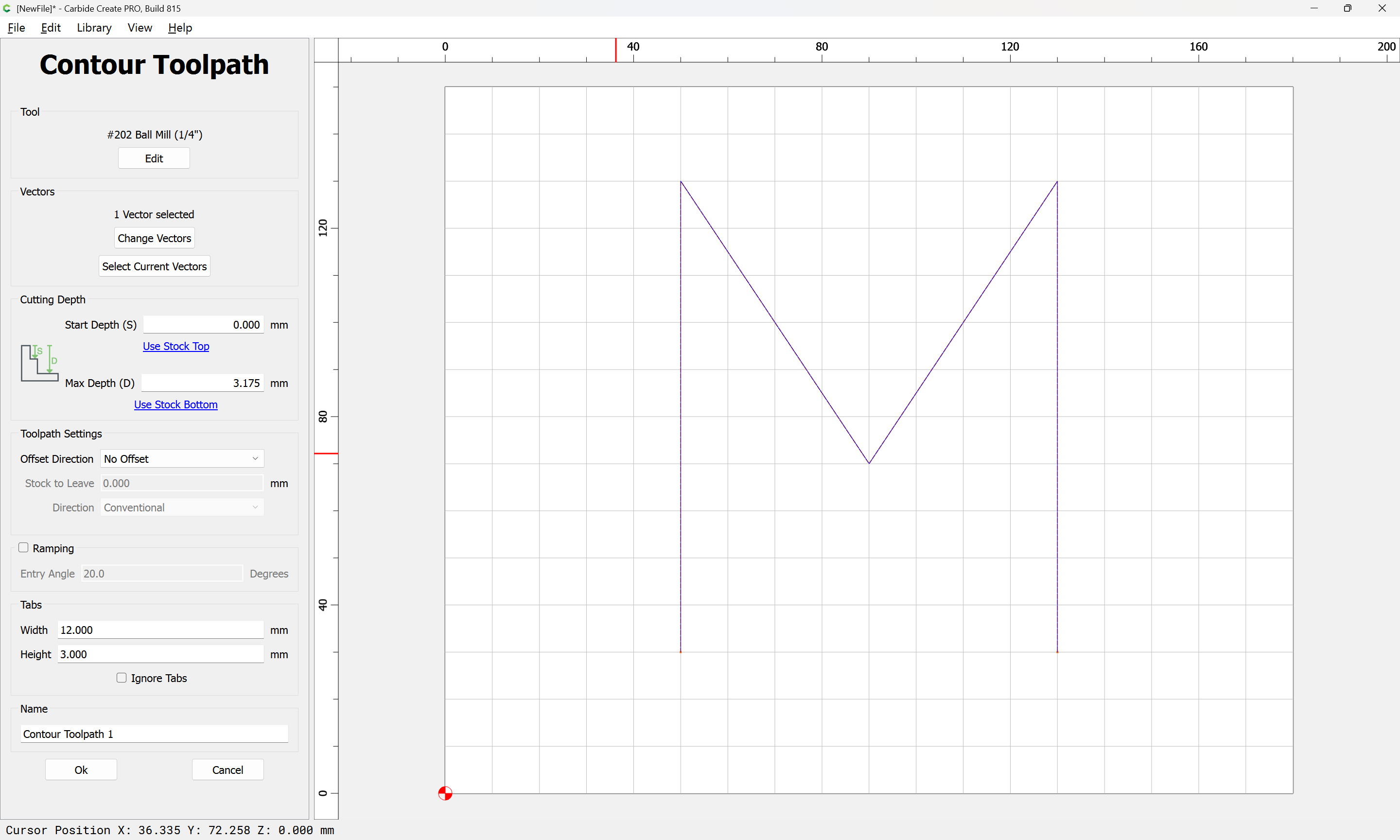Click the Max Depth input field
1400x840 pixels.
[x=202, y=383]
